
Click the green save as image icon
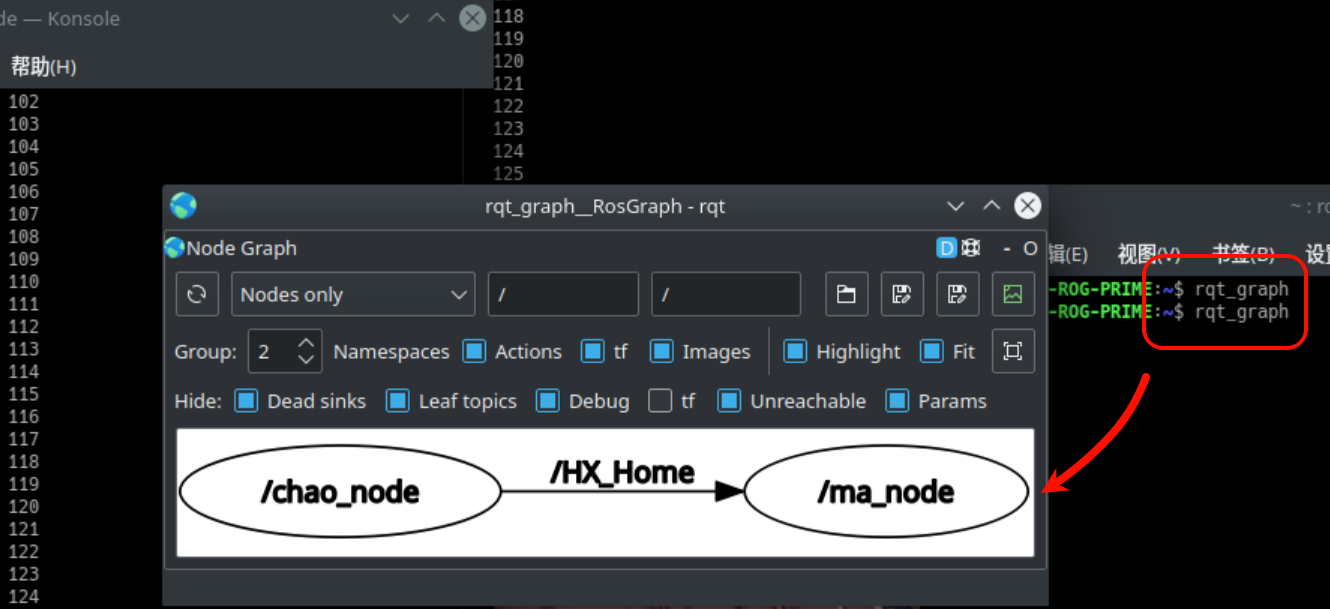[x=1013, y=295]
